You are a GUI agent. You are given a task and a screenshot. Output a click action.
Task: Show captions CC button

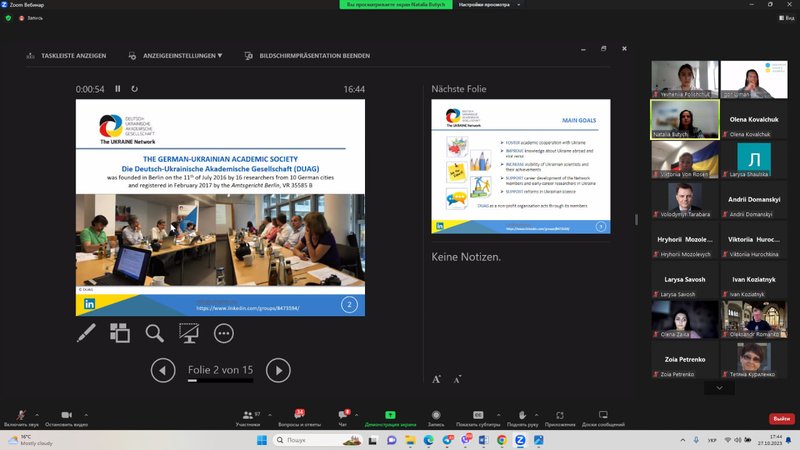coord(478,418)
